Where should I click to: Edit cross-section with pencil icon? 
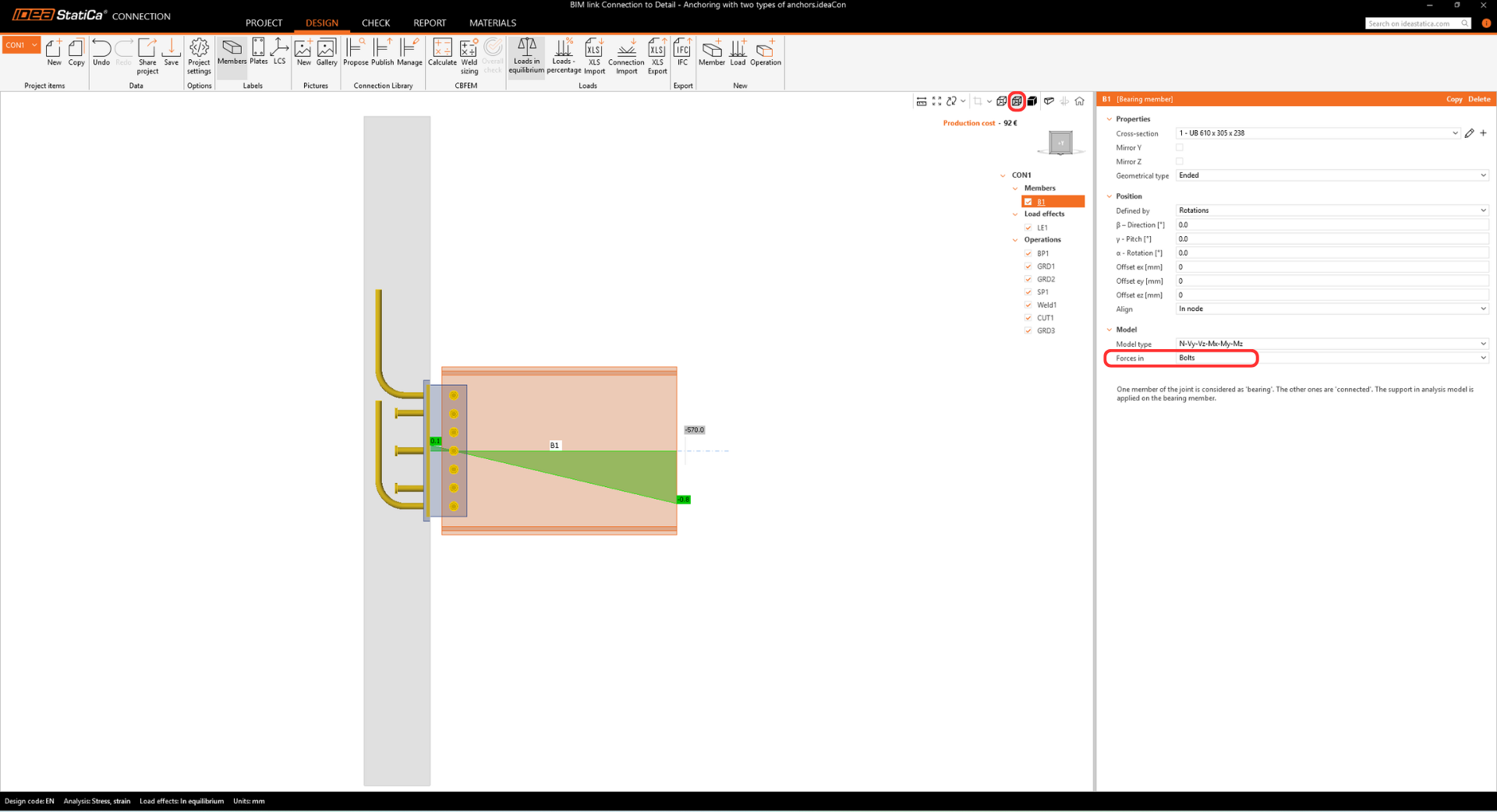pos(1469,133)
